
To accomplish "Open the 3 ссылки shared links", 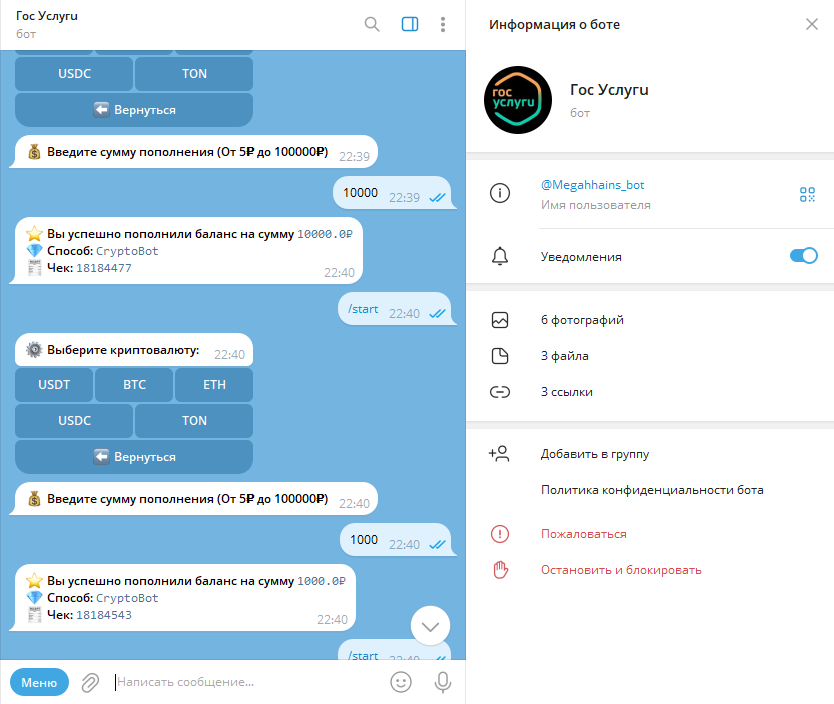I will coord(650,392).
